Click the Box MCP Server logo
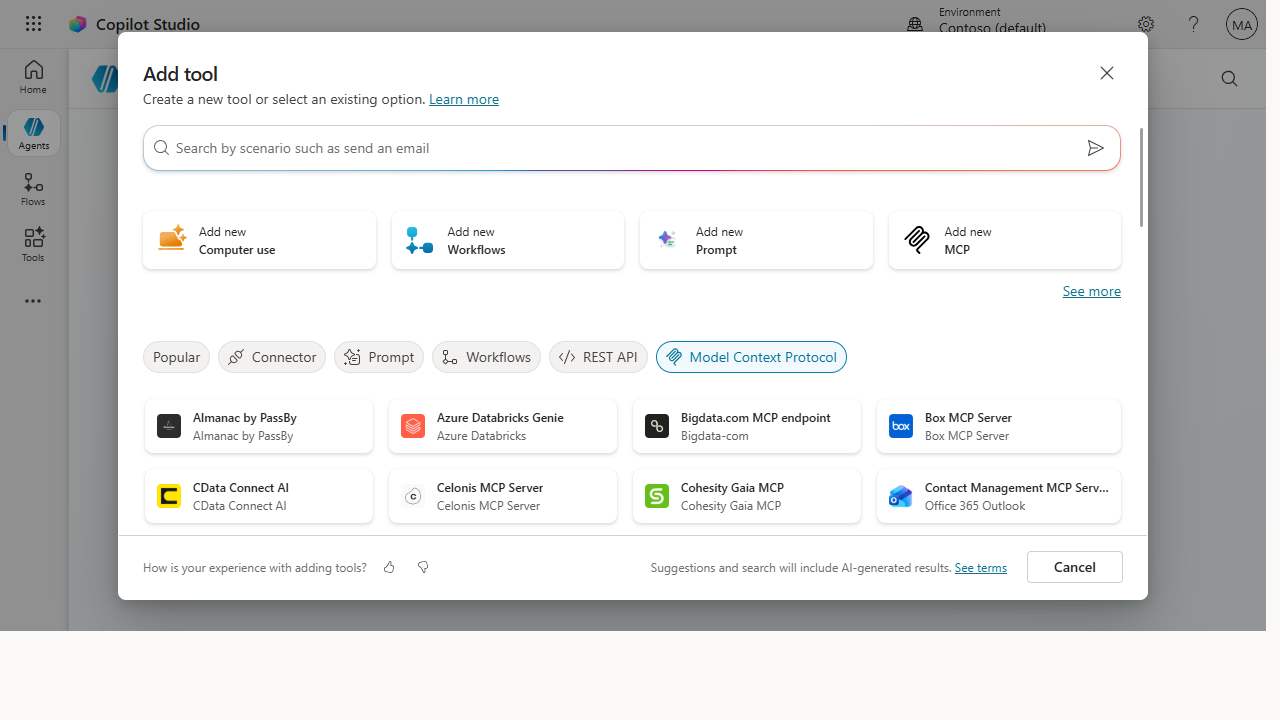 click(901, 426)
